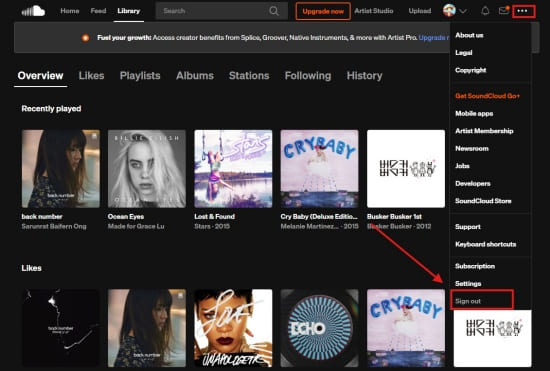Open the Following tab

(x=308, y=76)
